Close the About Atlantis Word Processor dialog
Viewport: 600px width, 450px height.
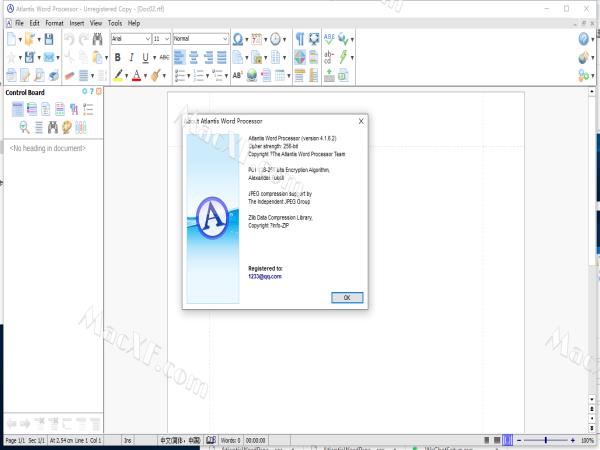tap(361, 121)
